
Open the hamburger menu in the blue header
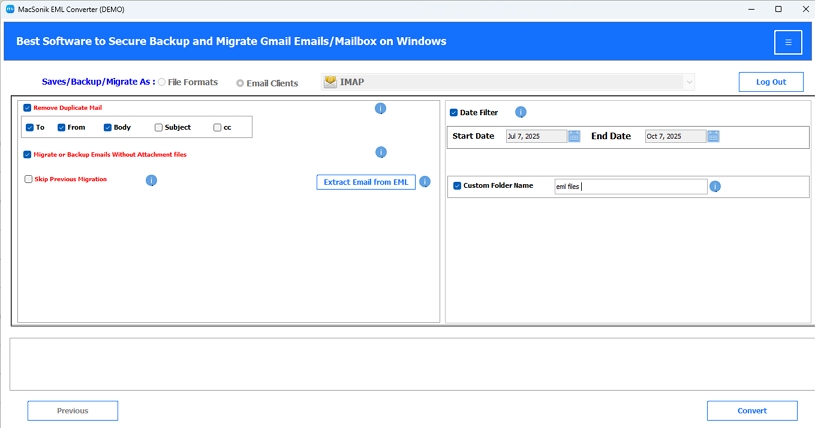tap(788, 43)
